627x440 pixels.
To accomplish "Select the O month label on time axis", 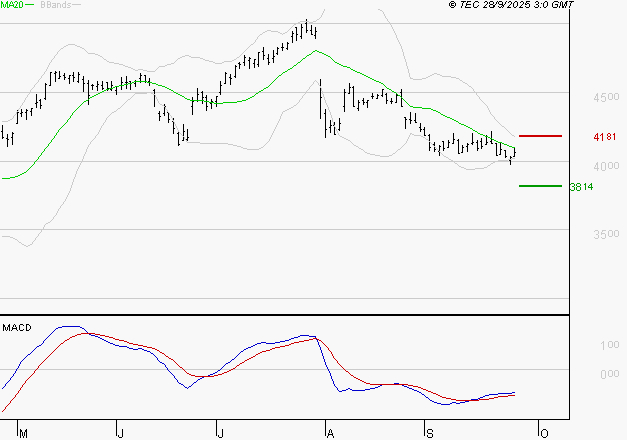I will (543, 432).
